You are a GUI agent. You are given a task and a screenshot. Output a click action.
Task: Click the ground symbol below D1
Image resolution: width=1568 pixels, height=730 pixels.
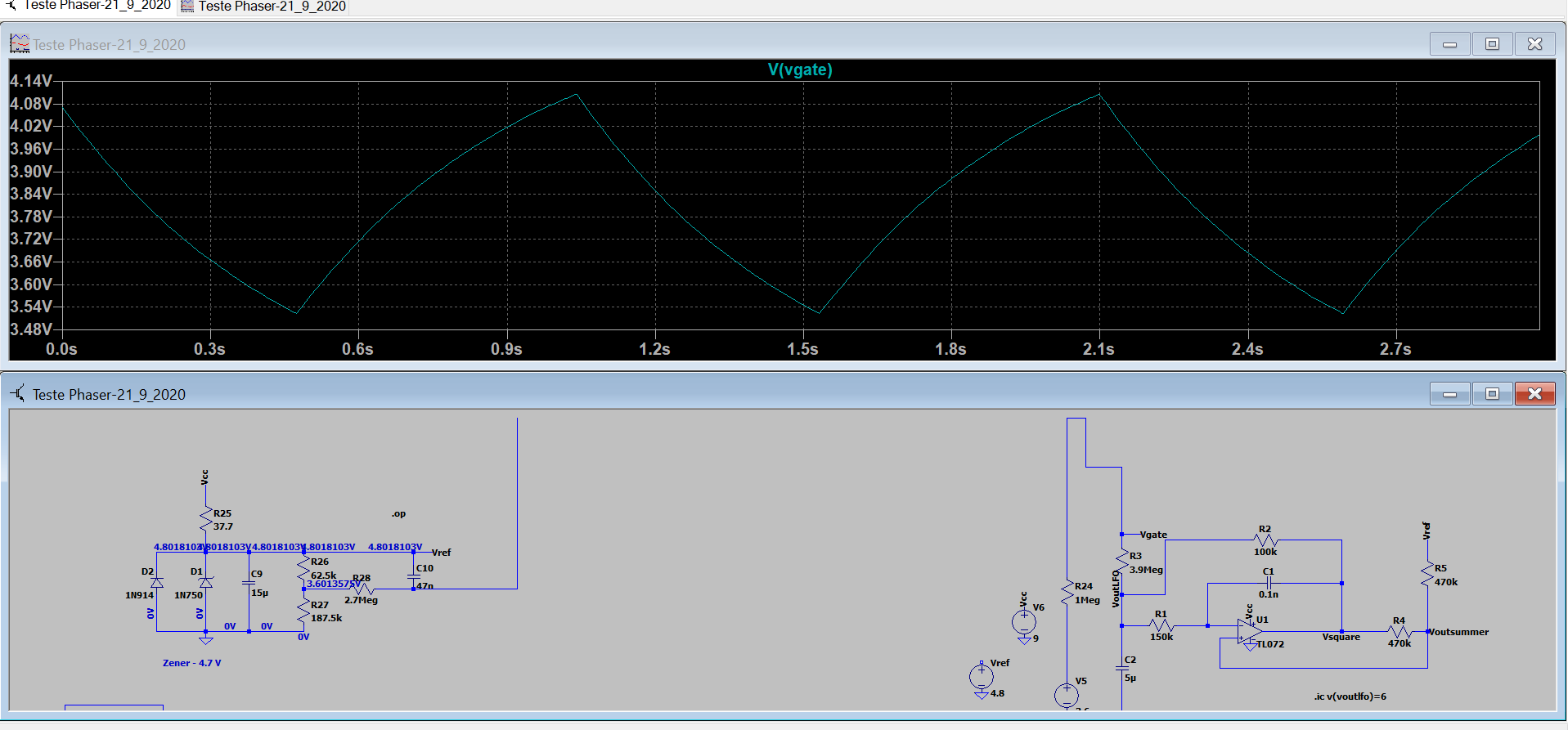206,639
